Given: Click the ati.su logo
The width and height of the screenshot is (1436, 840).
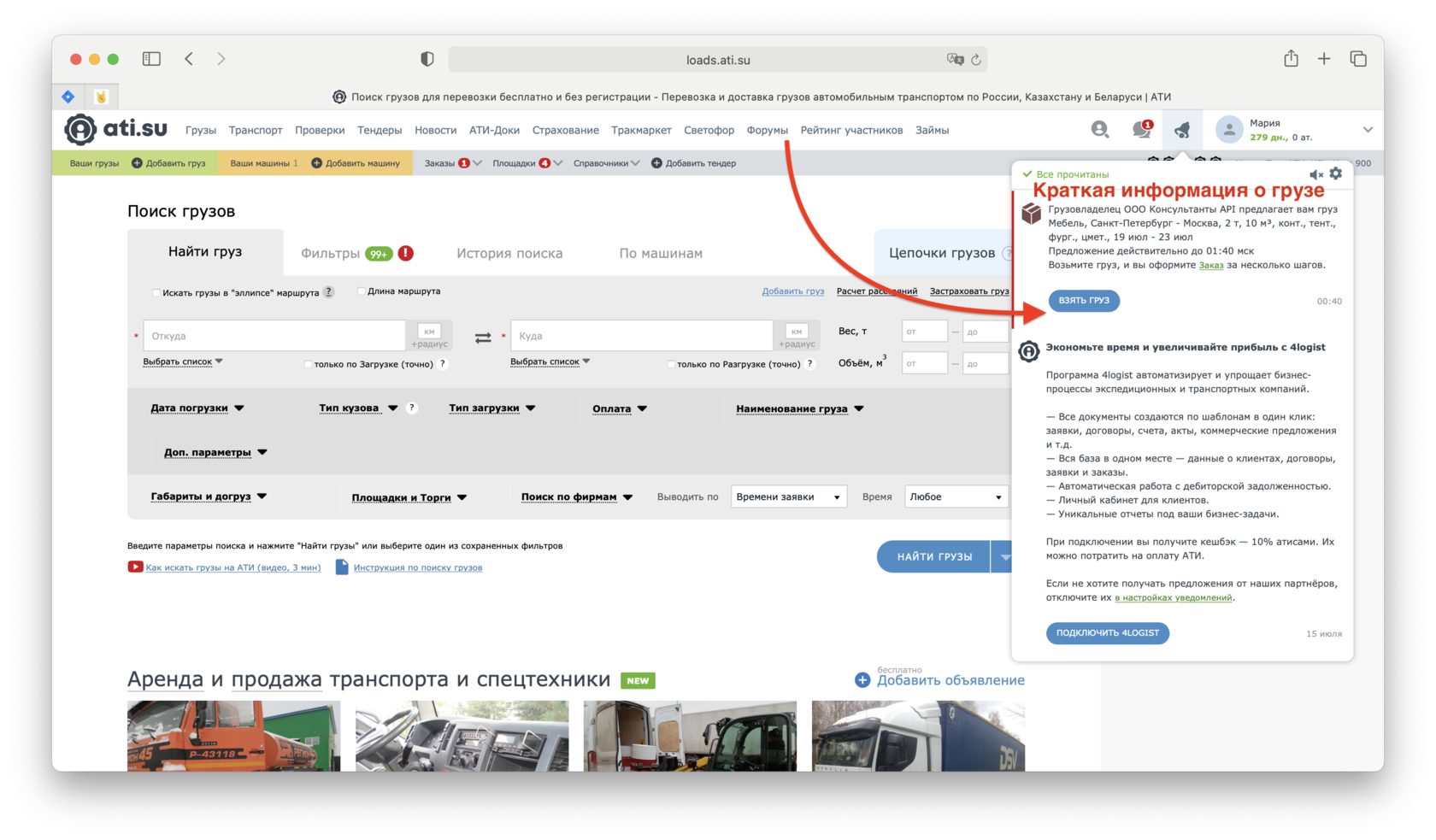Looking at the screenshot, I should click(x=116, y=130).
